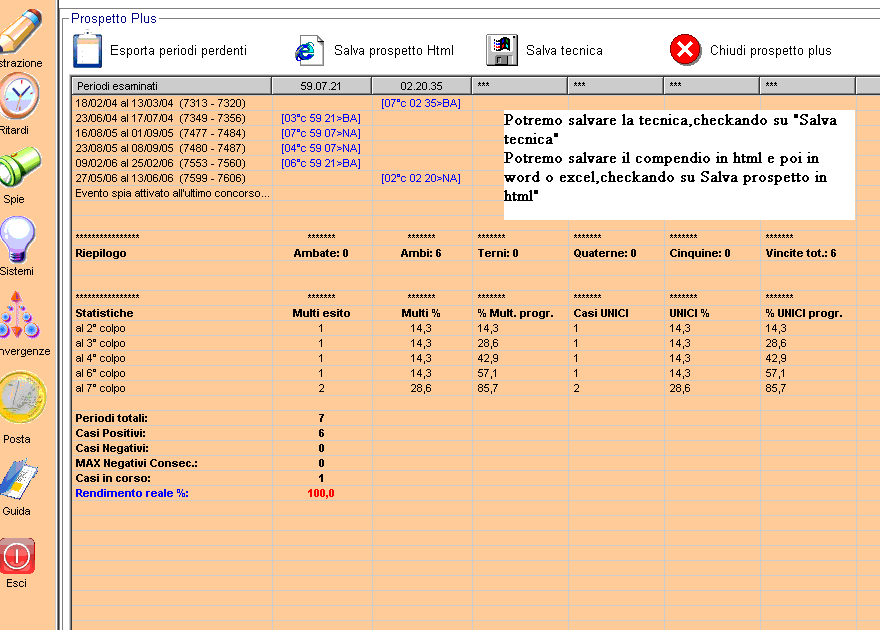The image size is (880, 630).
Task: Click result [07°c 59 07>NA]
Action: 321,134
